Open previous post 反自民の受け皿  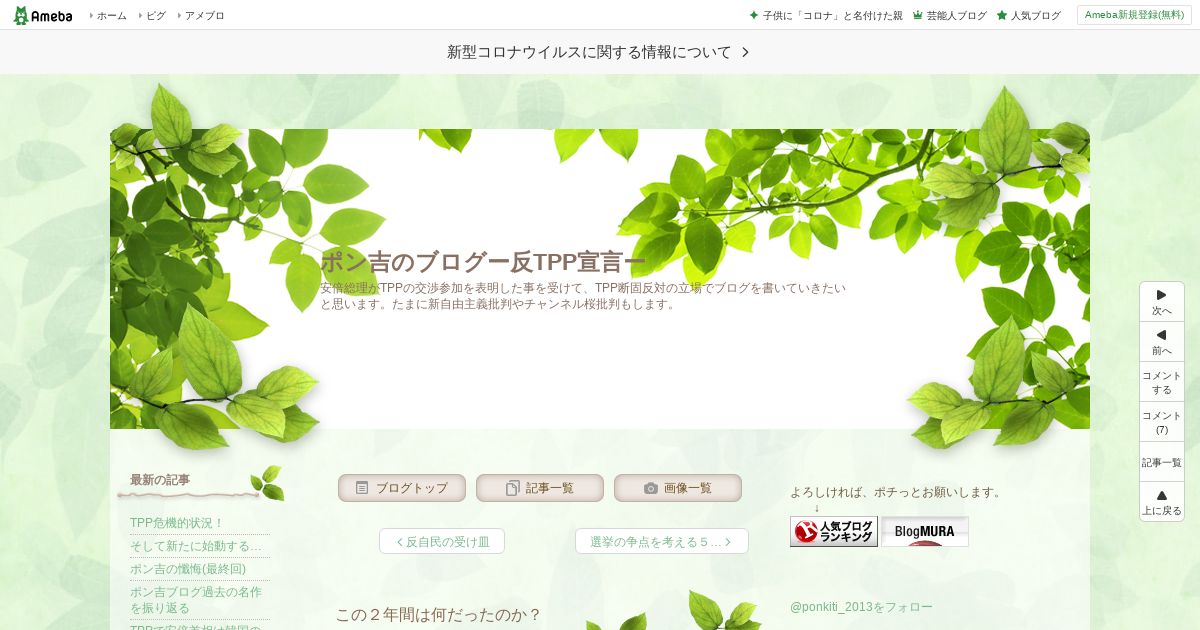[x=442, y=541]
